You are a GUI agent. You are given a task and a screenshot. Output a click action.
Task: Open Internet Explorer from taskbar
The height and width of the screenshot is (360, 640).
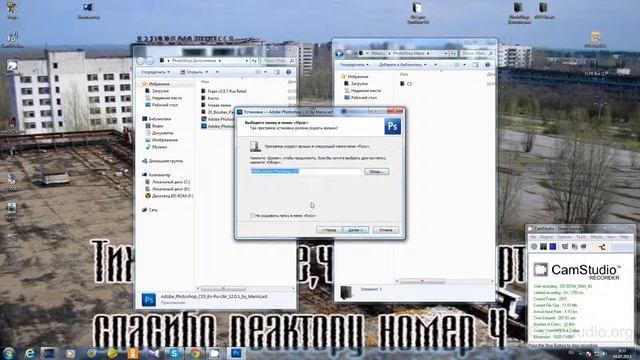[30, 353]
